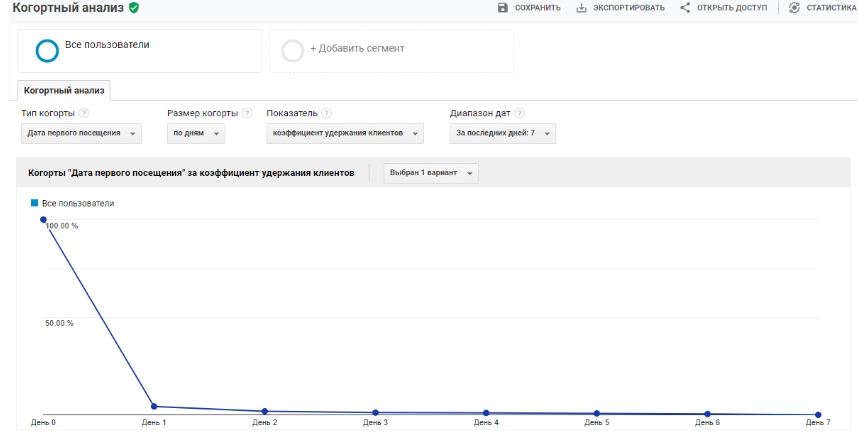This screenshot has height=445, width=858.
Task: Open Дата первого посещения dropdown
Action: tap(81, 134)
